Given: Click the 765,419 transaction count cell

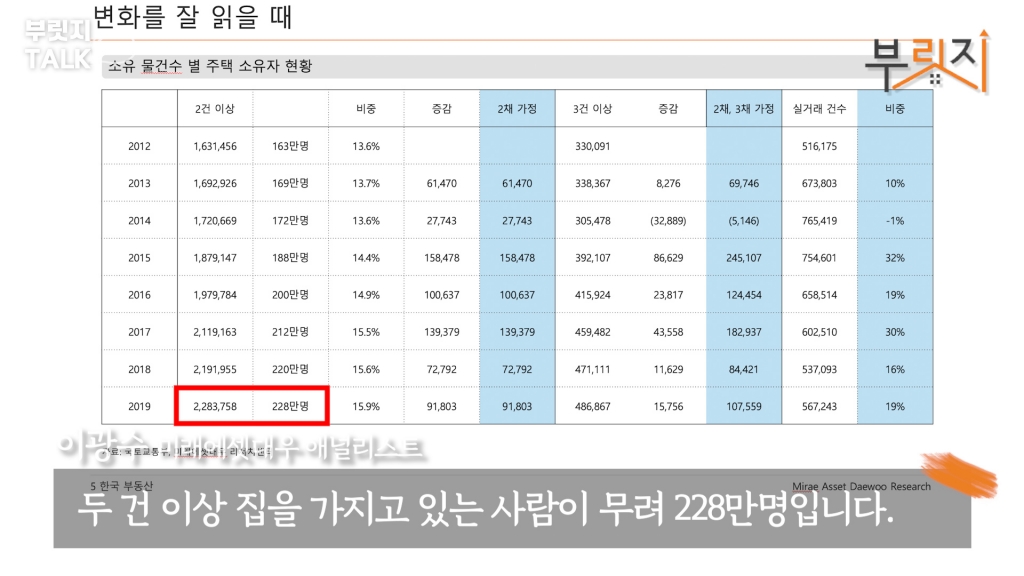Looking at the screenshot, I should click(819, 220).
